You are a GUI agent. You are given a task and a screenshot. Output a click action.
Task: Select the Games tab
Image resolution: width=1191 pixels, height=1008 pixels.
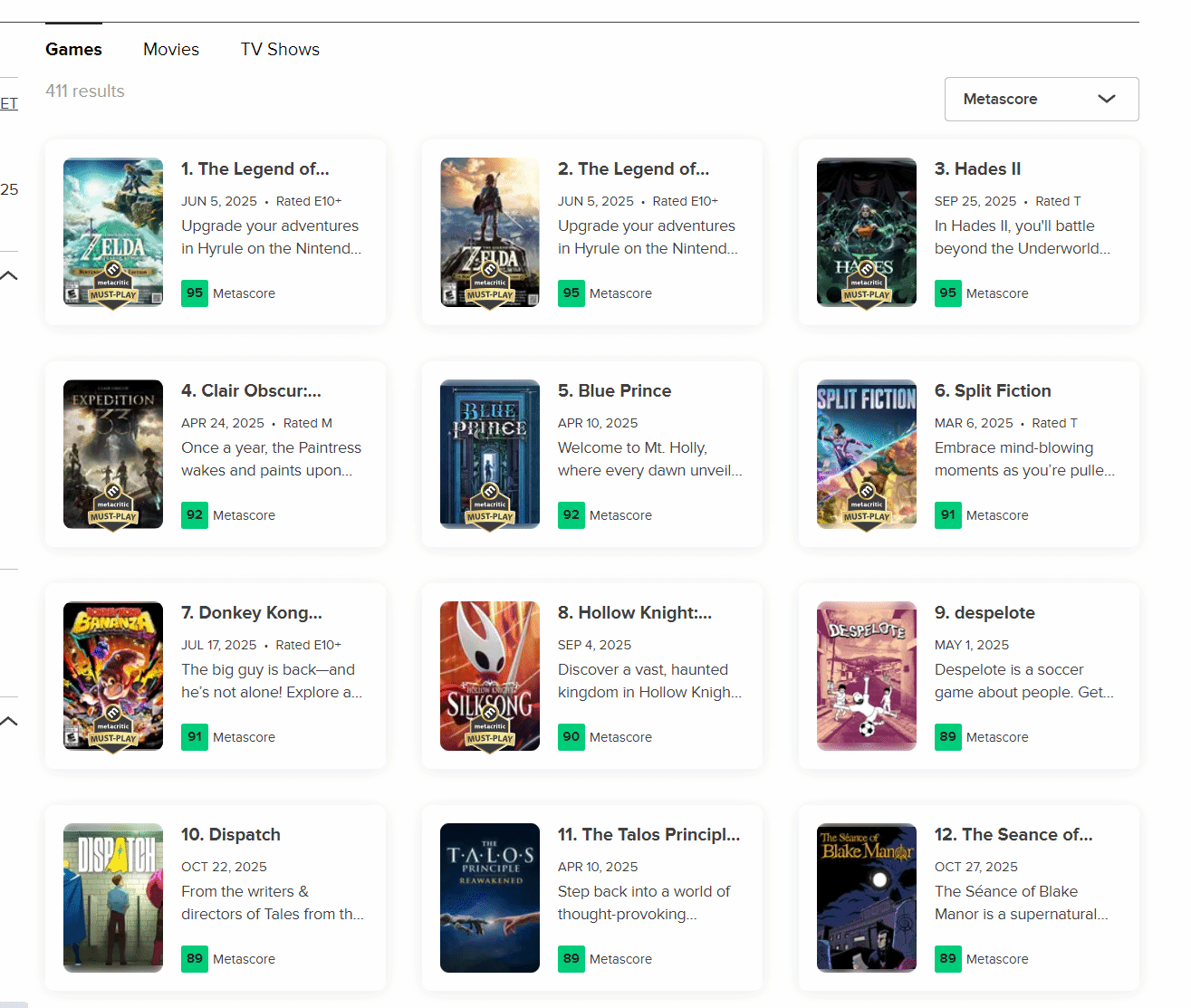coord(73,50)
